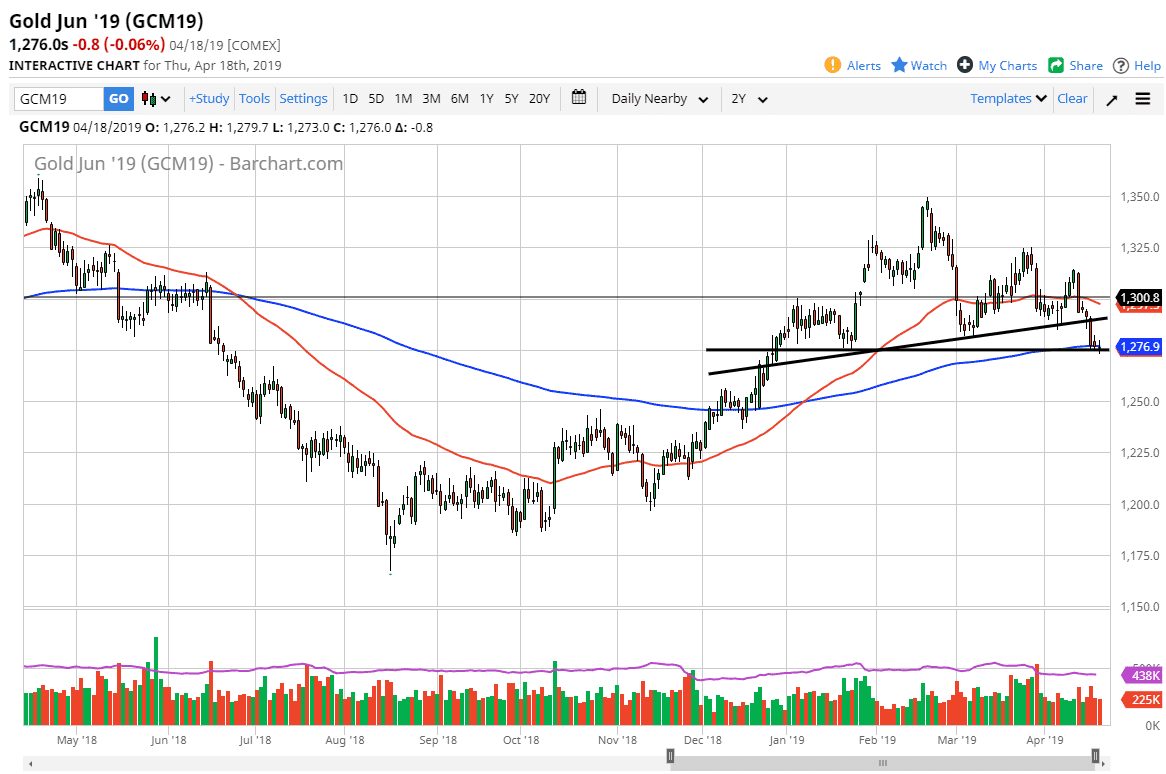Click the pop-out chart arrow icon
1166x774 pixels.
pos(1111,99)
